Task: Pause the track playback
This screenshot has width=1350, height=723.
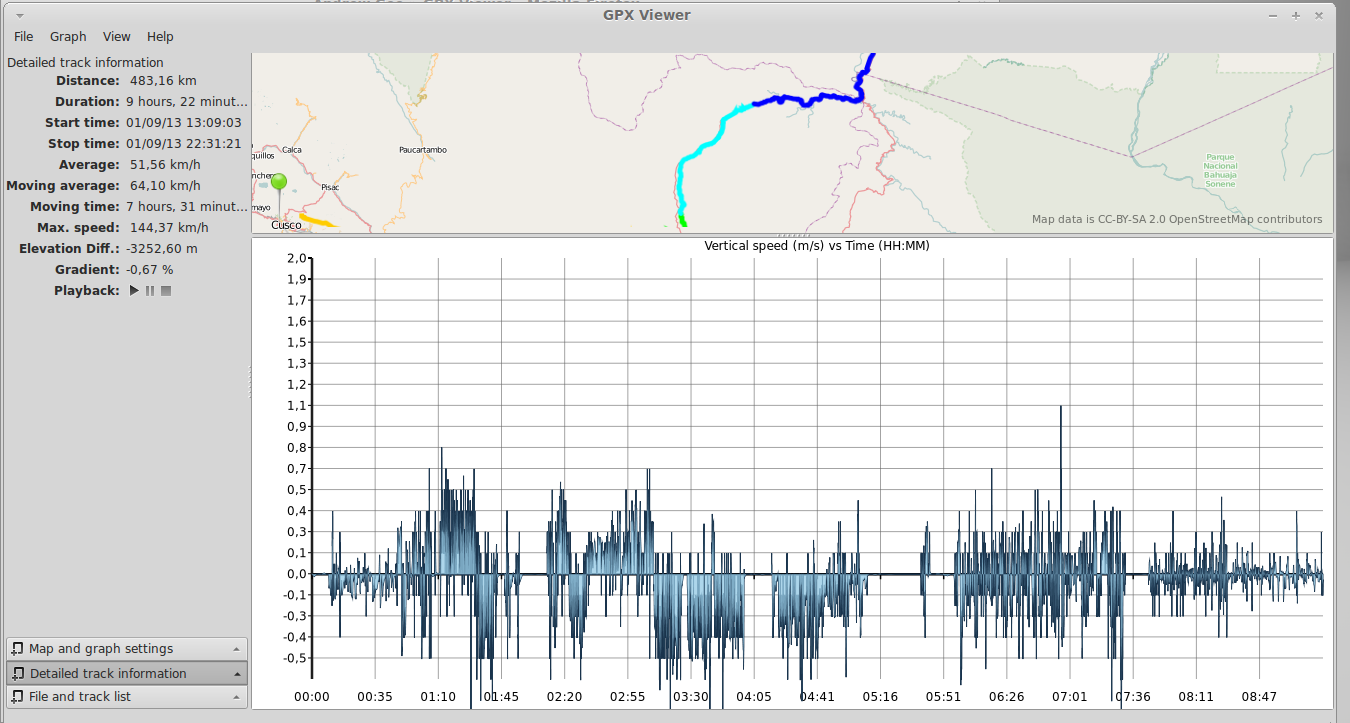Action: click(150, 291)
